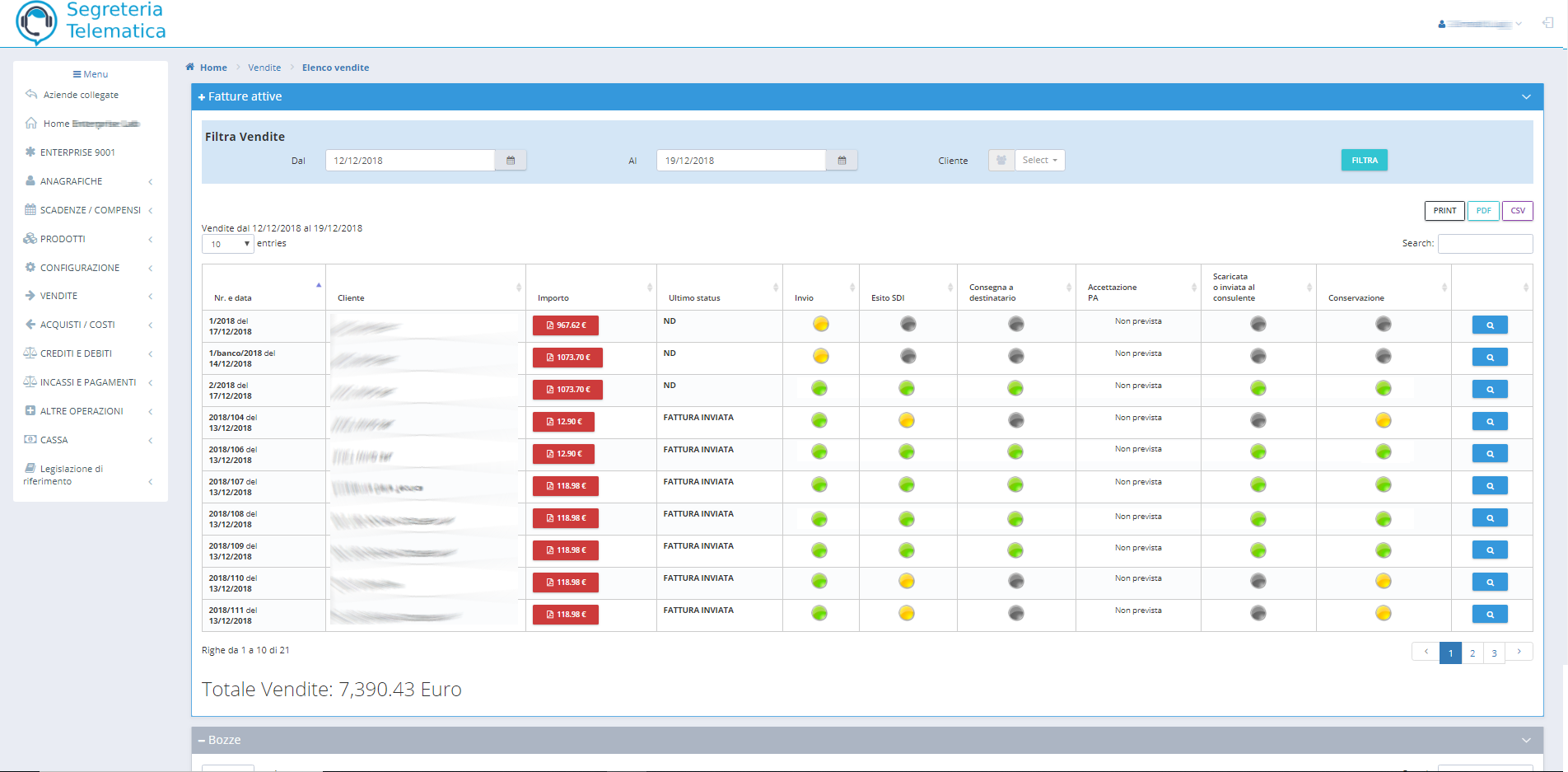Image resolution: width=1568 pixels, height=772 pixels.
Task: Open the 1073.70 € PDF of invoice 1/banco/2018
Action: [x=567, y=358]
